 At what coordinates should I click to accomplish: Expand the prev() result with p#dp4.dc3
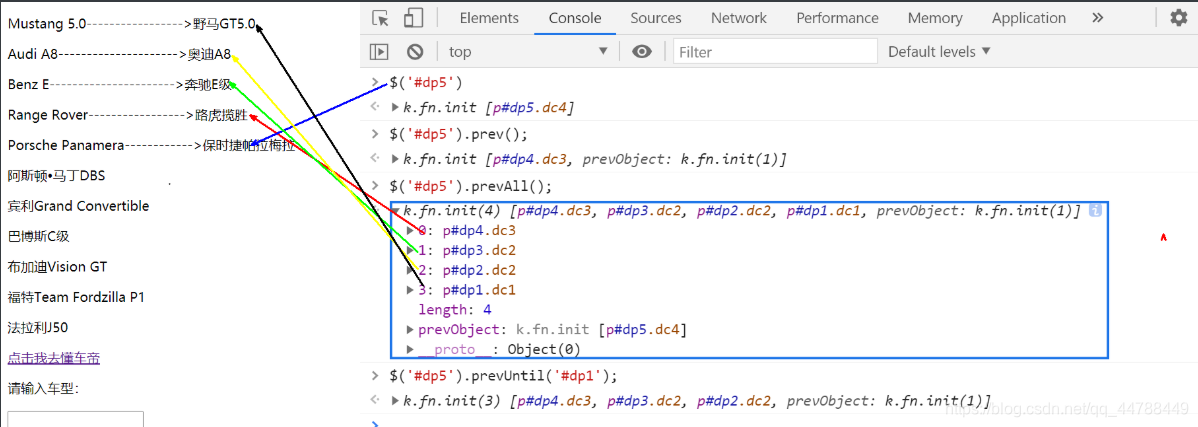396,160
